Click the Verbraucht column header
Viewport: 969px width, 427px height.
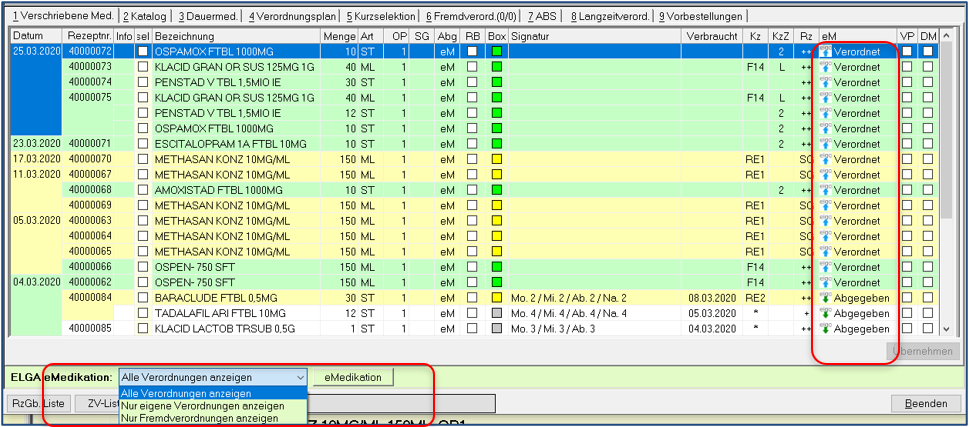point(712,36)
